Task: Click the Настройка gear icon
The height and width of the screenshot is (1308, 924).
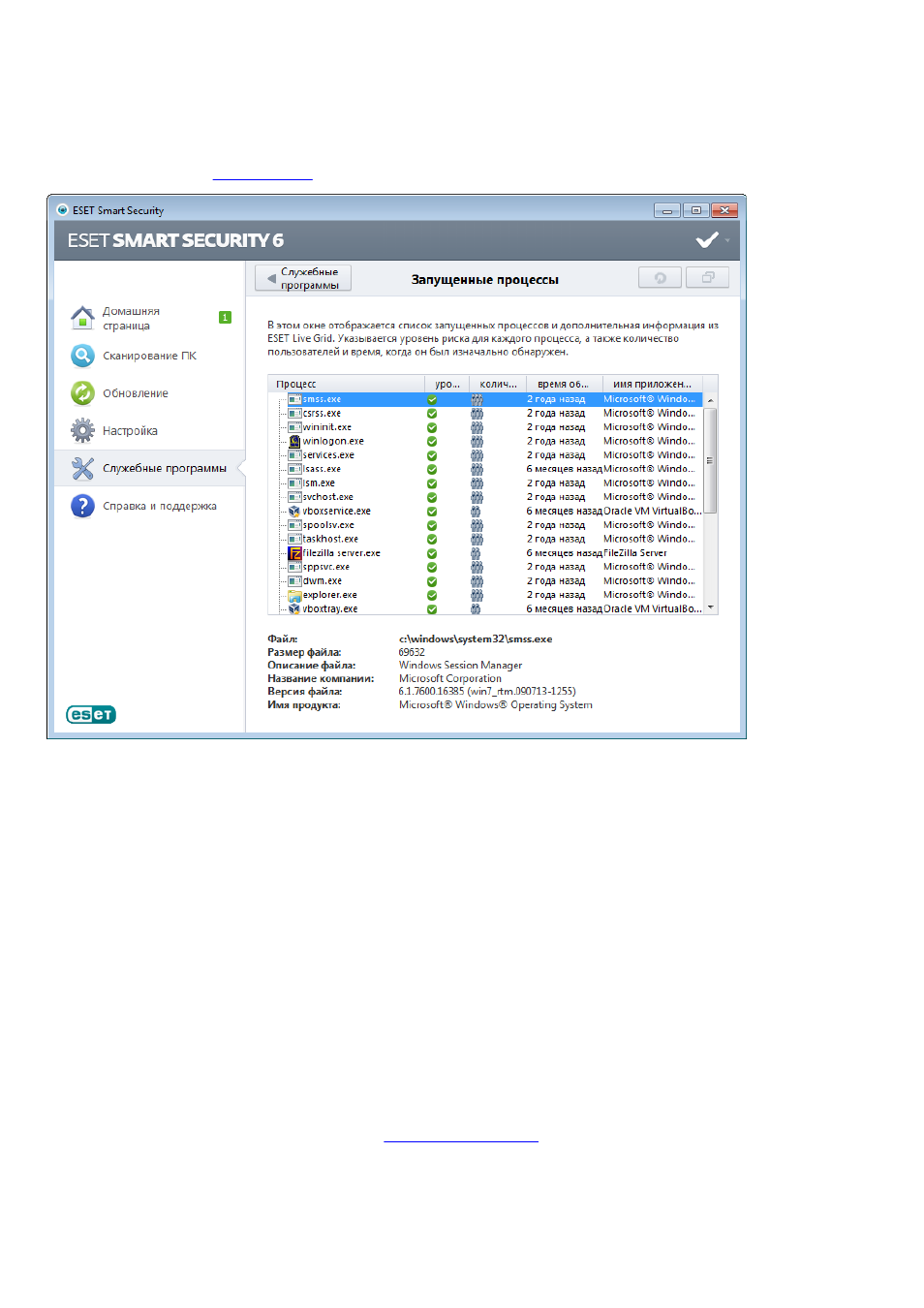Action: (x=82, y=430)
